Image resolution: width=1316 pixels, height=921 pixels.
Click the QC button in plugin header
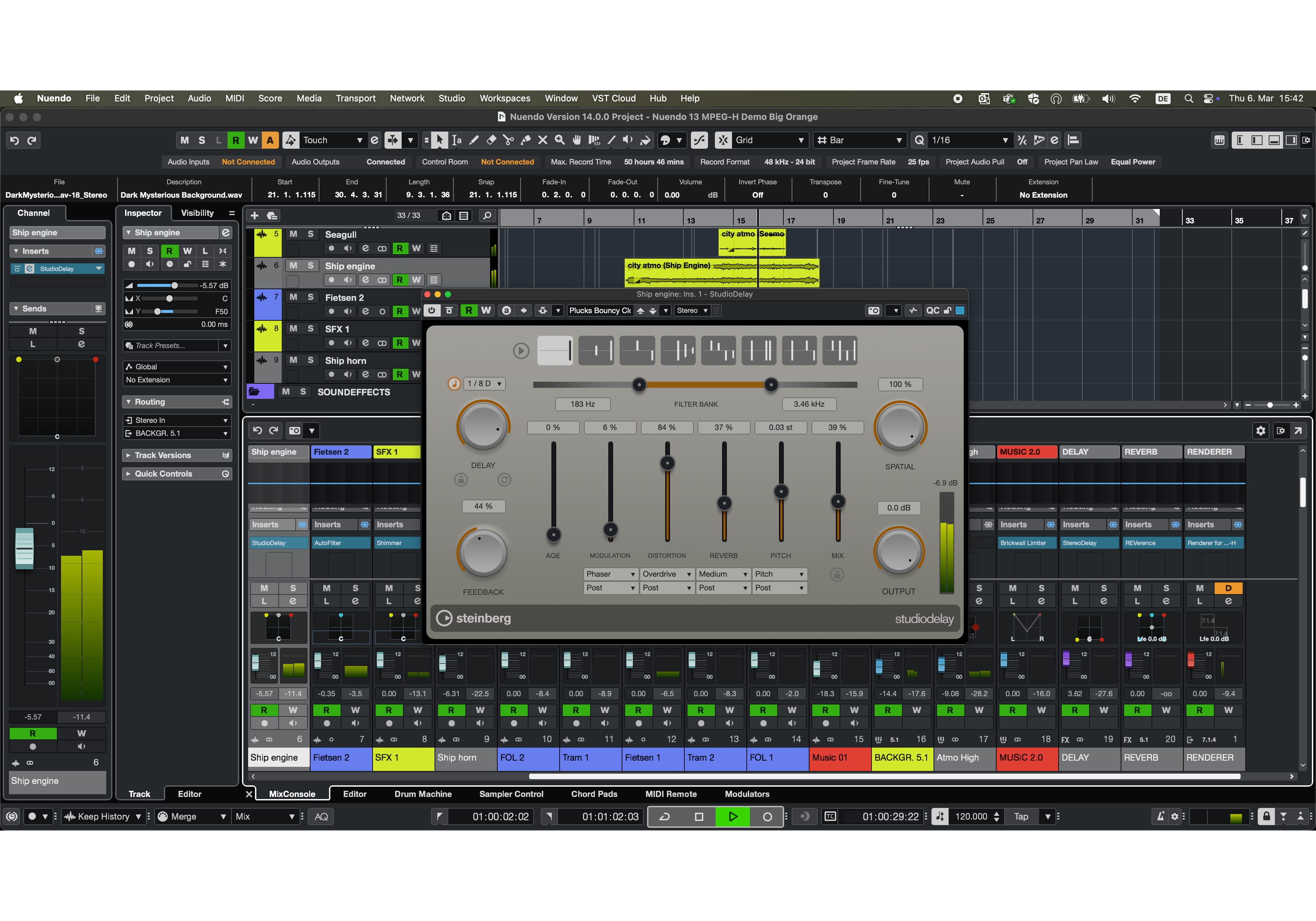pyautogui.click(x=933, y=311)
